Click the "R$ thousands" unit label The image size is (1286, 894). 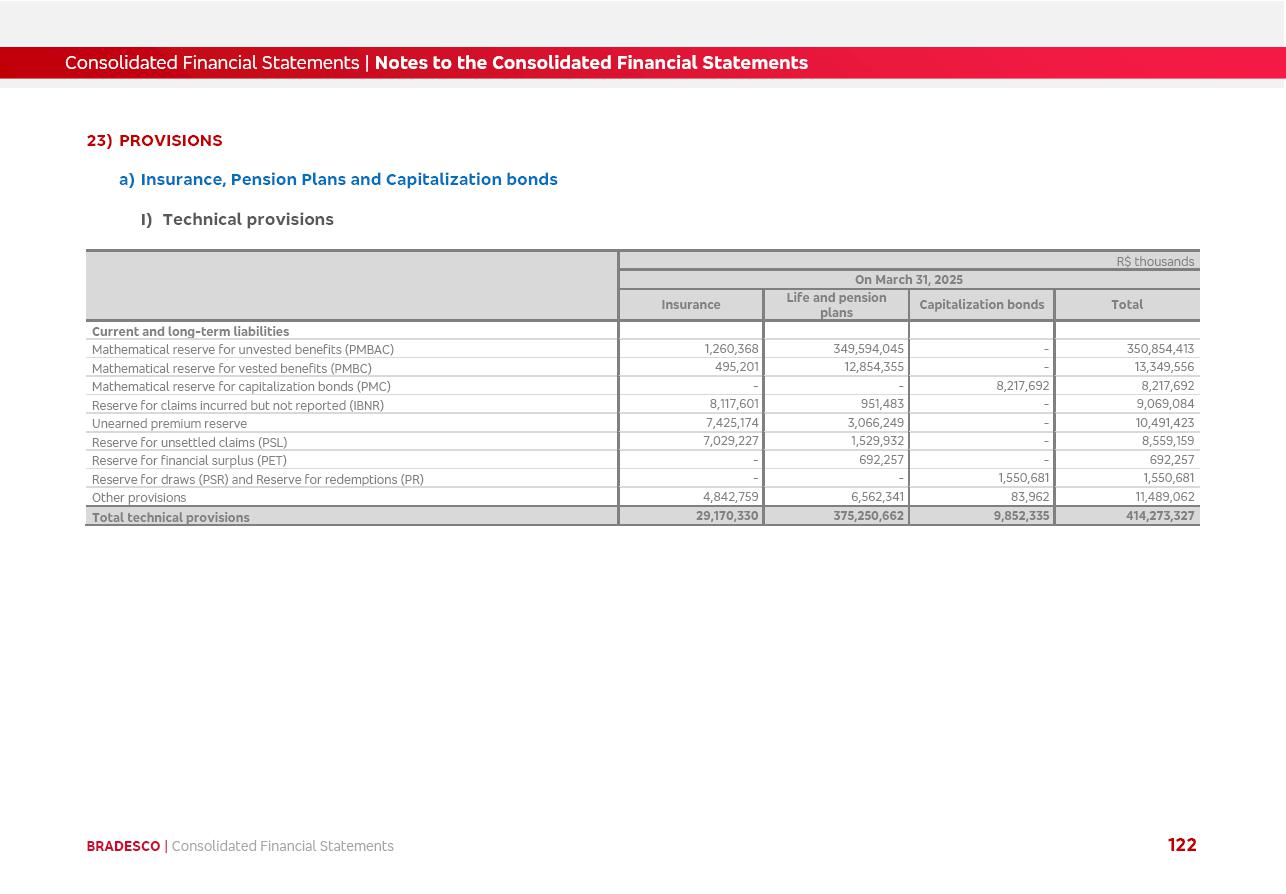pyautogui.click(x=1154, y=262)
